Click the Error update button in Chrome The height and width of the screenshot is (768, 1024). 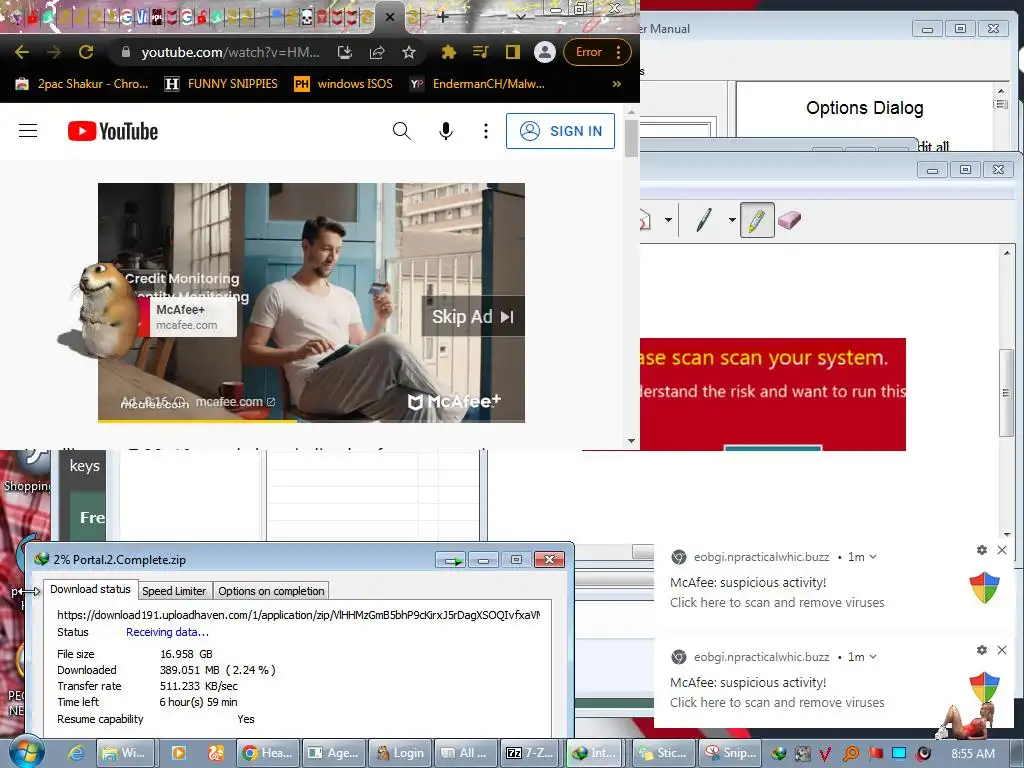[x=588, y=52]
